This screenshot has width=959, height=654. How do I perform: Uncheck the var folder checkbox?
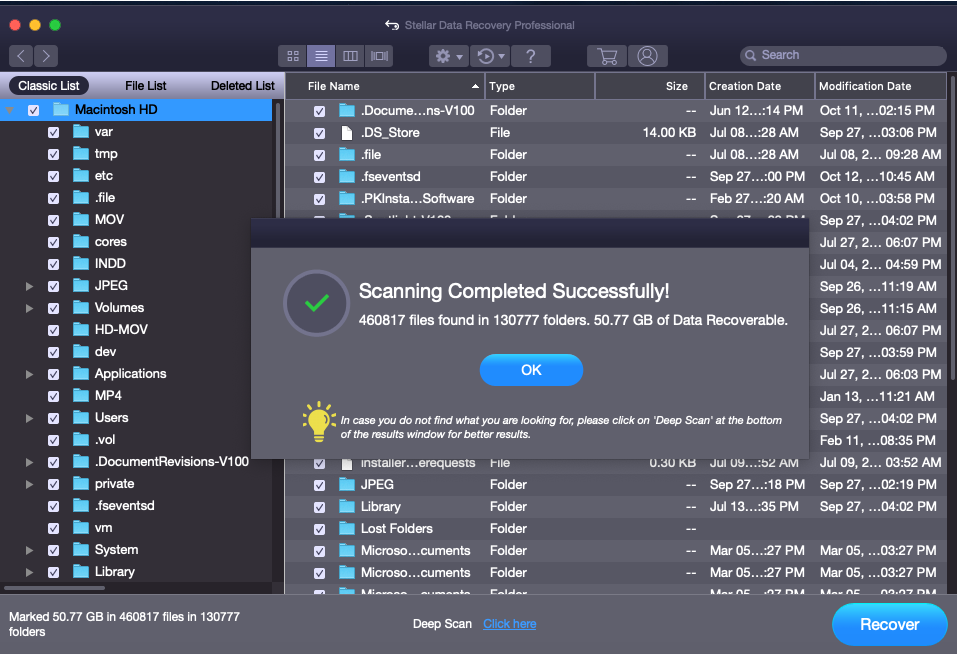pyautogui.click(x=53, y=132)
